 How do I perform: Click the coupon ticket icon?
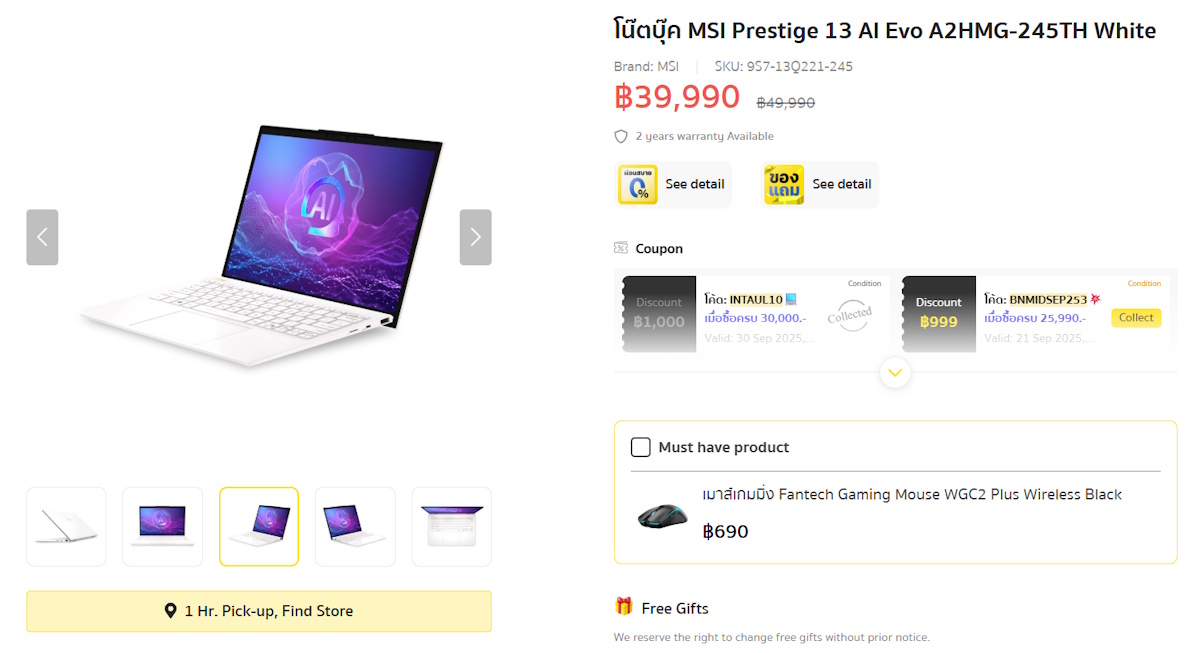[621, 249]
